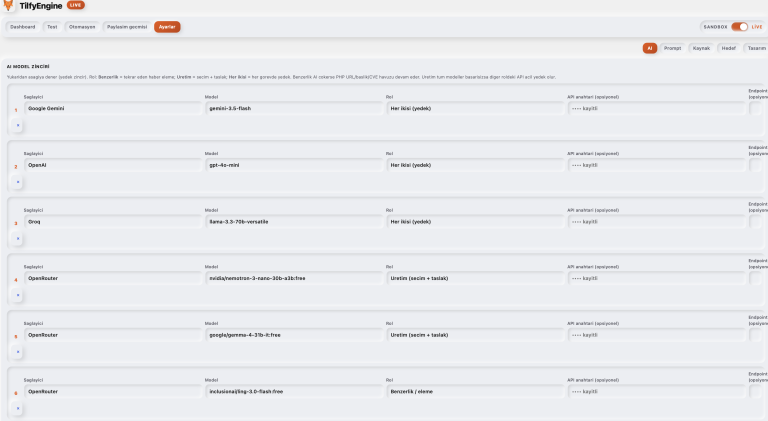This screenshot has width=768, height=421.
Task: Toggle the SANDBOX / LIVE switch
Action: [740, 27]
